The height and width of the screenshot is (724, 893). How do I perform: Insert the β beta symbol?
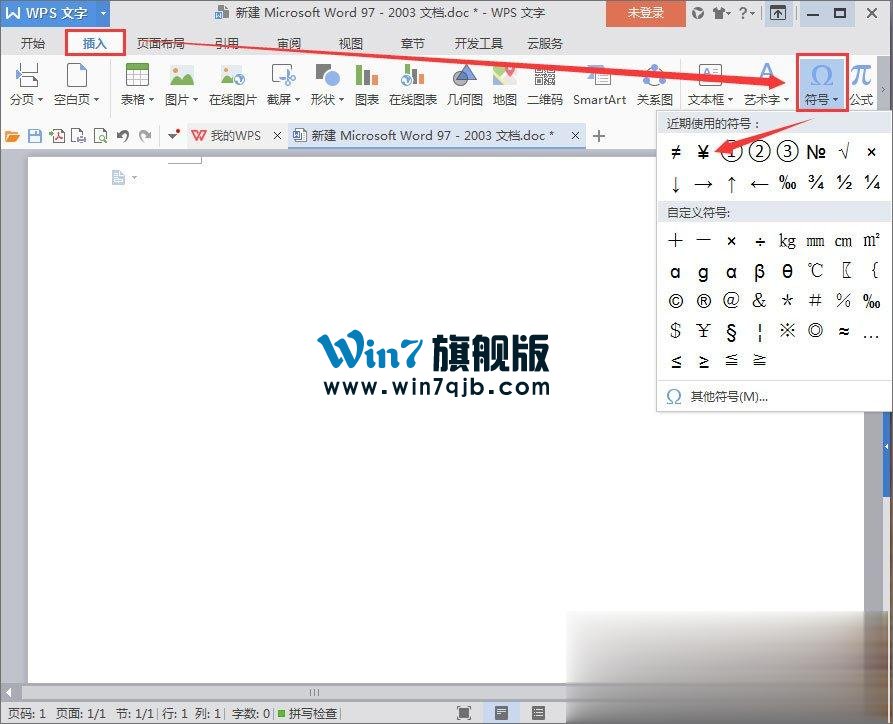759,272
